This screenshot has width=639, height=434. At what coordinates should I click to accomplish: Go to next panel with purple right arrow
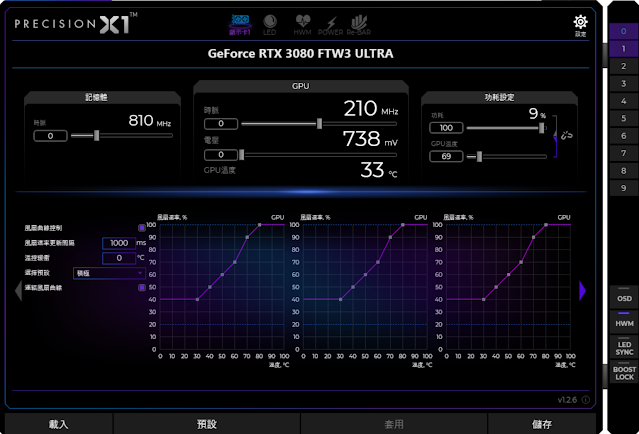pos(582,291)
